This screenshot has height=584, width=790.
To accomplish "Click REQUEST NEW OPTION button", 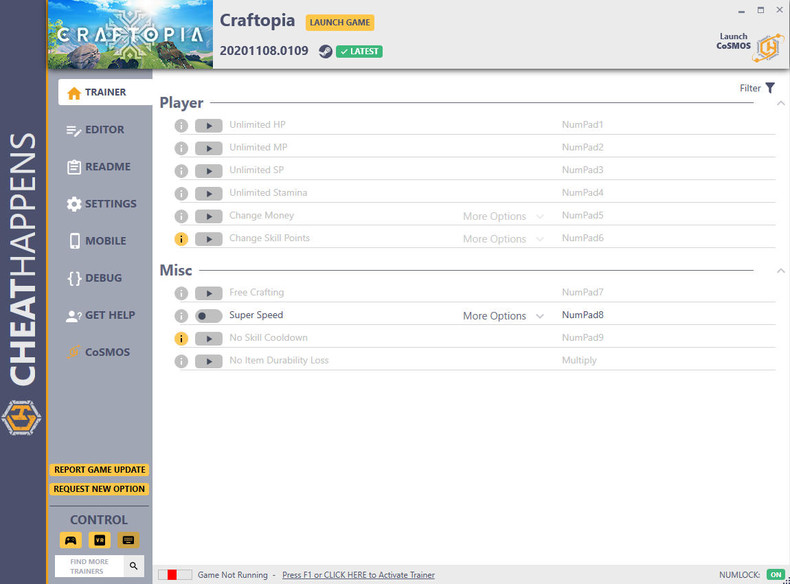I will pyautogui.click(x=99, y=489).
